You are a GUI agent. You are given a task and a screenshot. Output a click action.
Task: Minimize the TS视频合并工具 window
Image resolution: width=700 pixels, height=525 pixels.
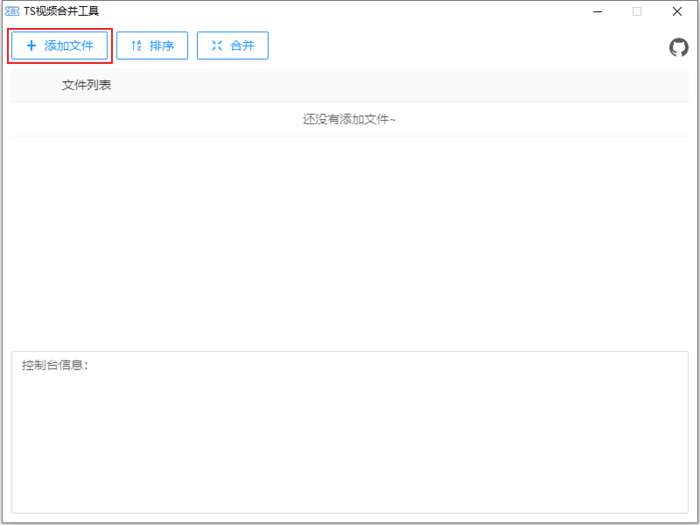(x=598, y=12)
